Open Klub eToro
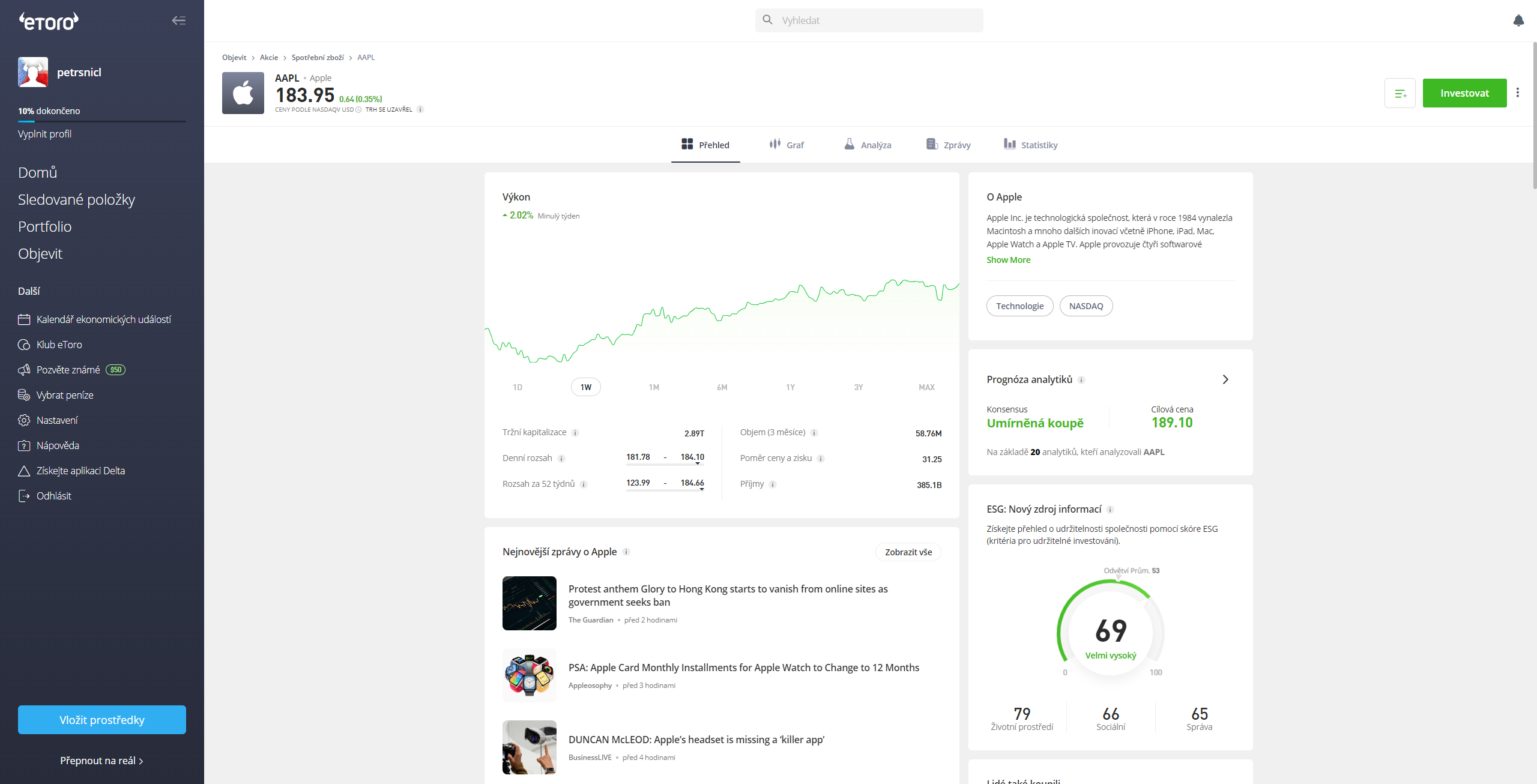Viewport: 1537px width, 784px height. click(x=59, y=345)
